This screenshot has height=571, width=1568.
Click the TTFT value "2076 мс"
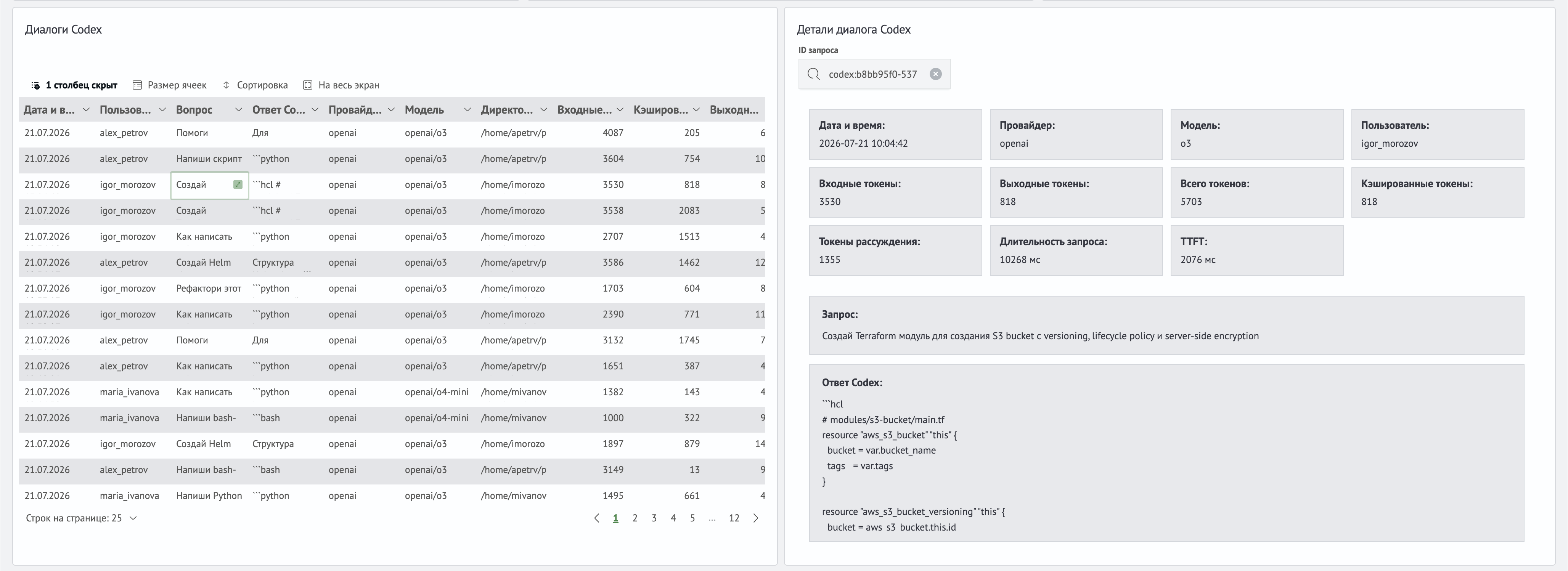click(x=1197, y=259)
